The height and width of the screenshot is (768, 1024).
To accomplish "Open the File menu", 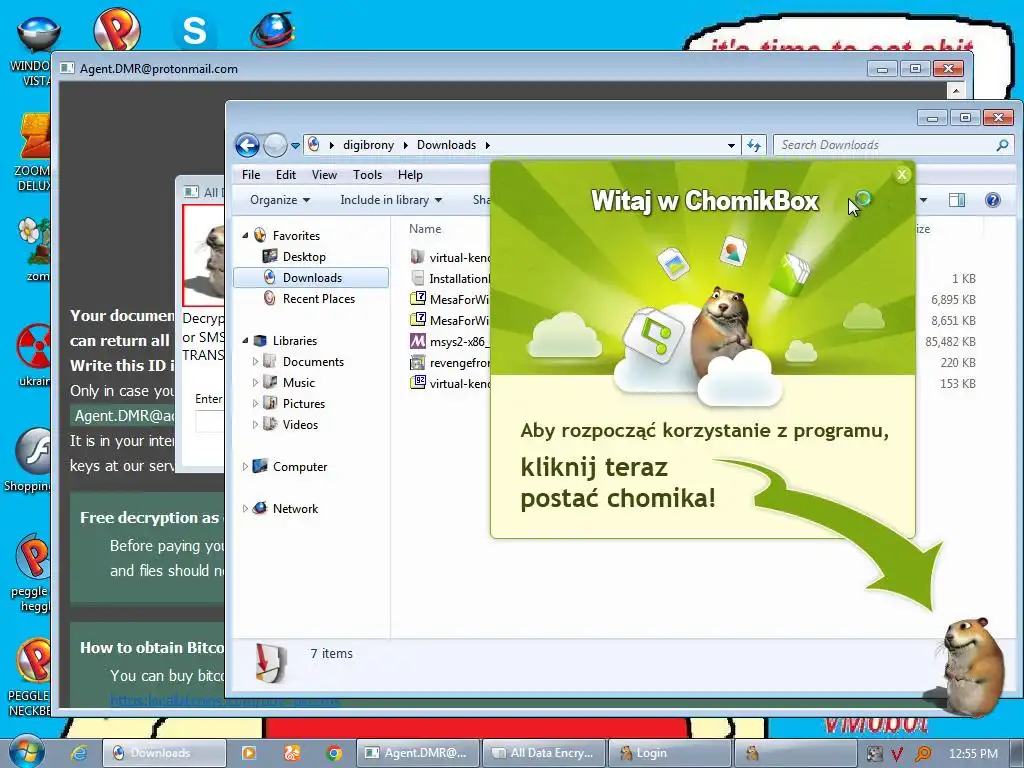I will 251,175.
